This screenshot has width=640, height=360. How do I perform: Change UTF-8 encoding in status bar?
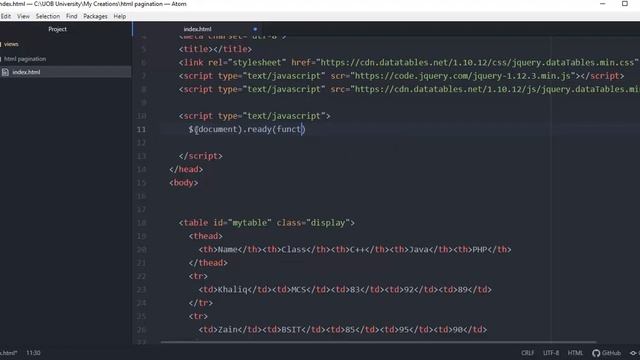[551, 353]
